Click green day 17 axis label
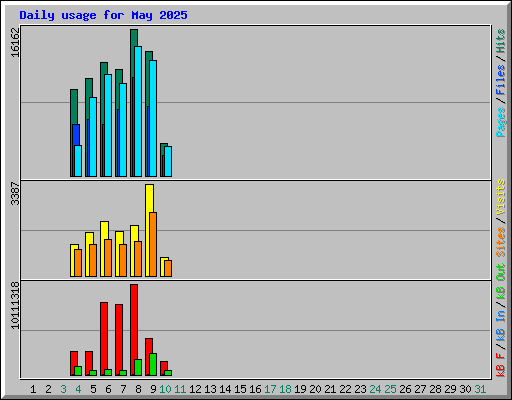 click(x=270, y=389)
